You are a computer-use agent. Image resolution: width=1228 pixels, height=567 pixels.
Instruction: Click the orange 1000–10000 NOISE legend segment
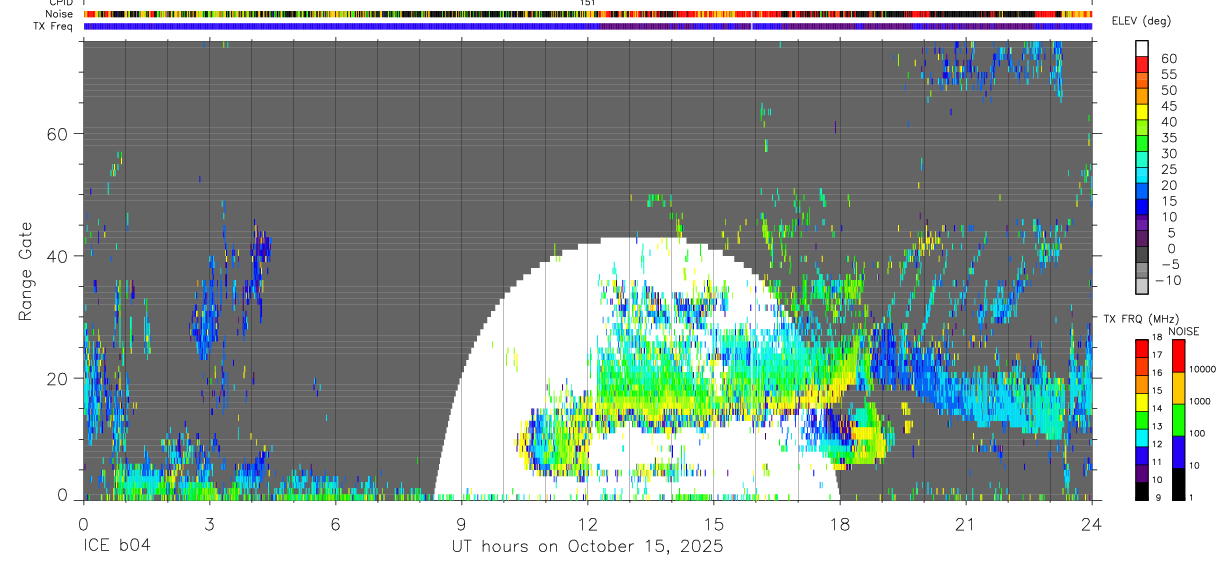point(1178,388)
